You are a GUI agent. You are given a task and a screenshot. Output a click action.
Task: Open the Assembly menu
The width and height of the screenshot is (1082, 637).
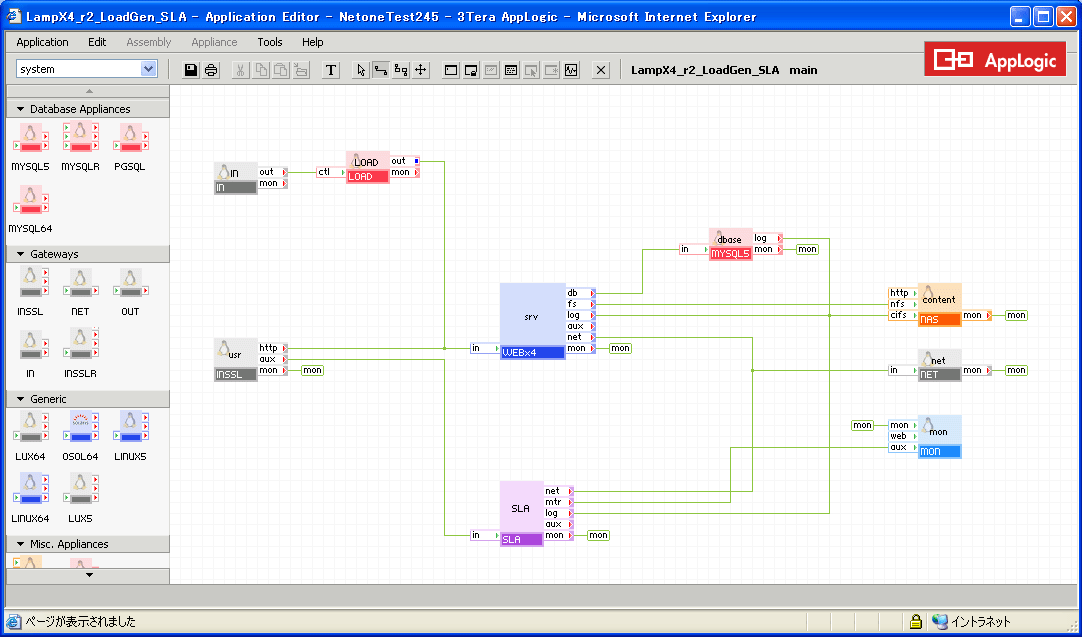point(148,42)
